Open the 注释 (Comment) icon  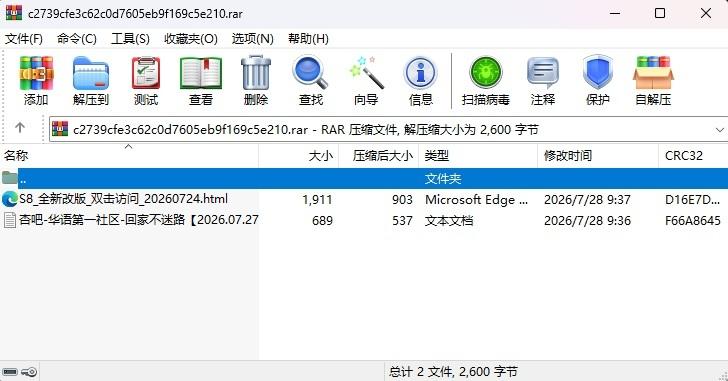click(542, 73)
